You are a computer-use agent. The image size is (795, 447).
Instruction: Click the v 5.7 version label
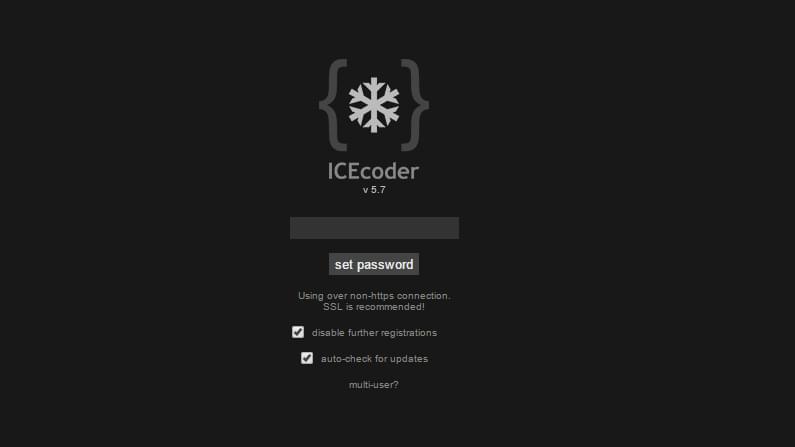coord(374,190)
